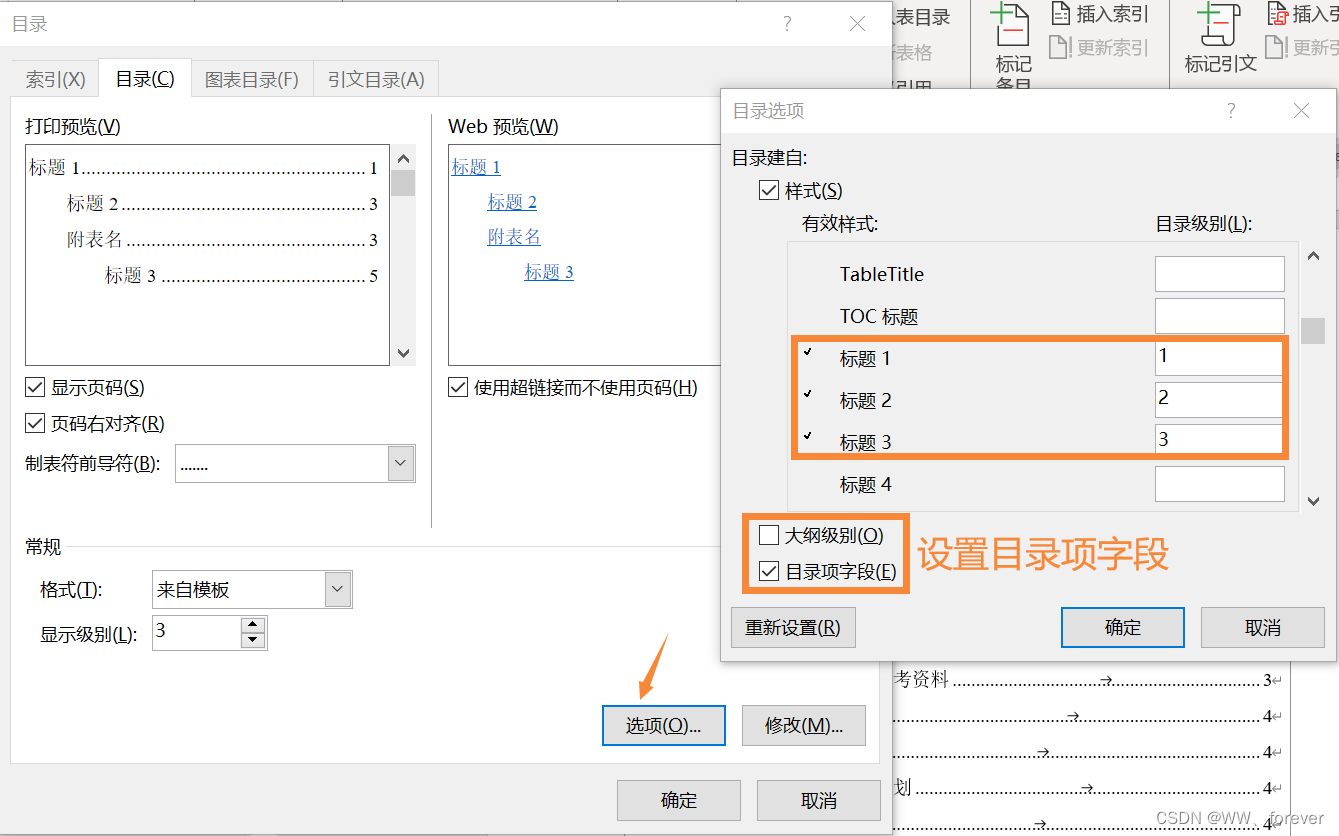
Task: Click the TOC level field for TOC 标题
Action: click(1220, 316)
